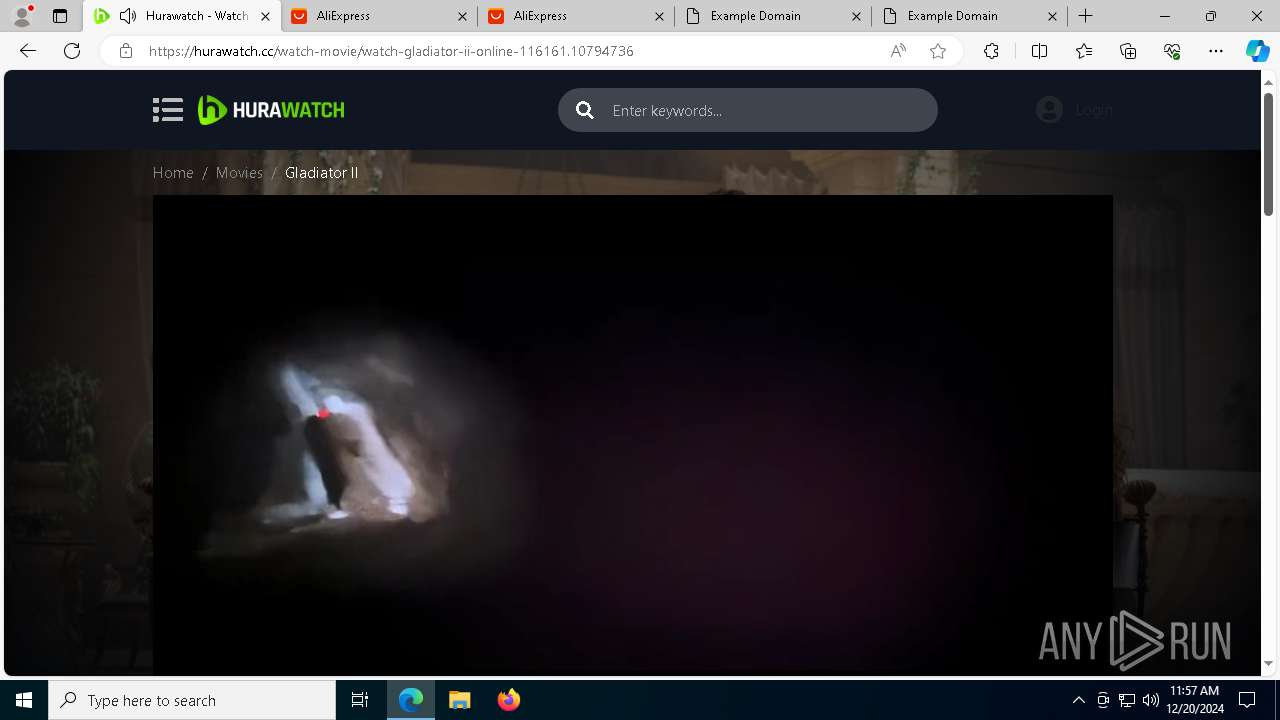1280x720 pixels.
Task: Open Favorites list icon
Action: [1084, 51]
